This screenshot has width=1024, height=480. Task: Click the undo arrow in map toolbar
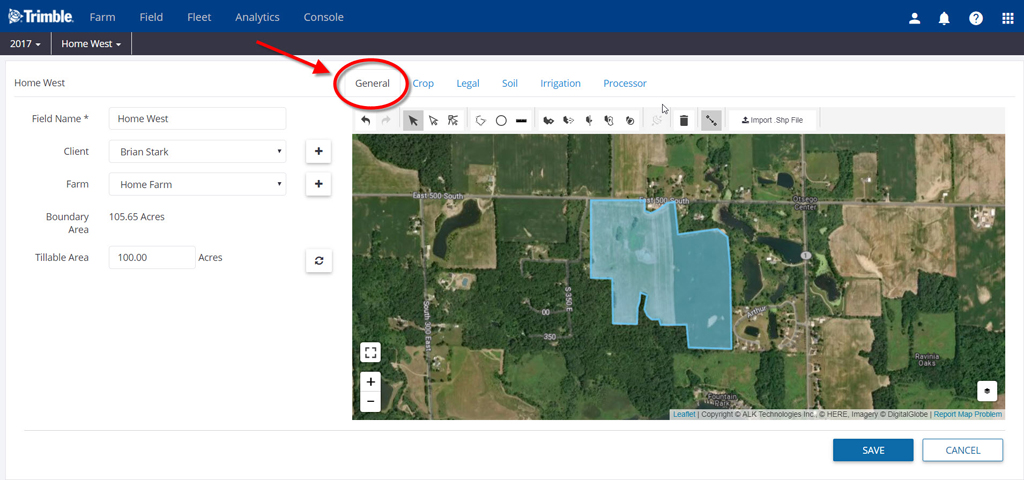pos(366,120)
